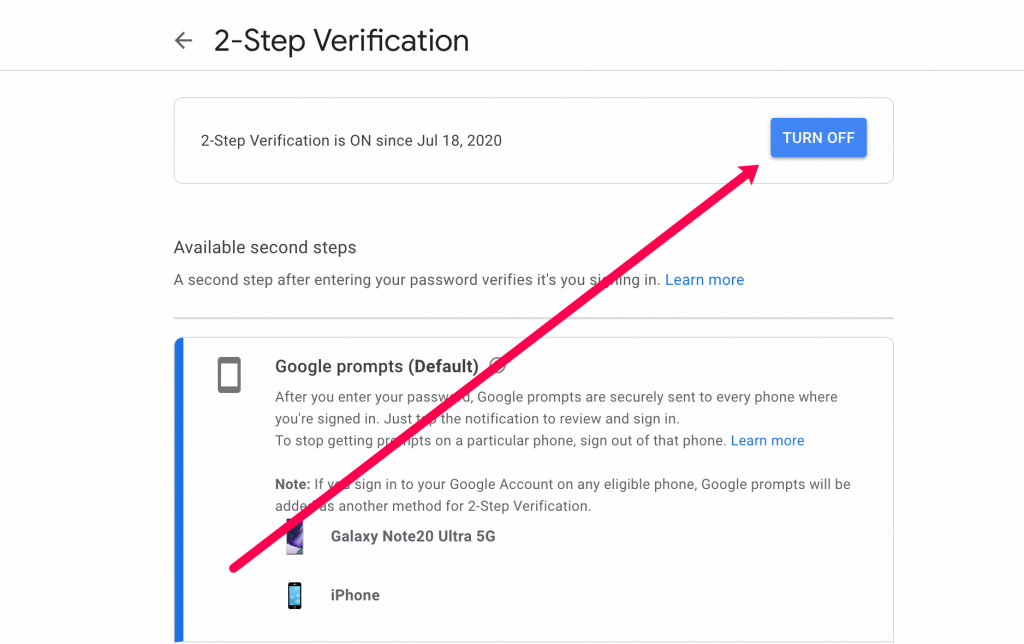Click the back arrow to exit 2-Step Verification

(x=183, y=40)
